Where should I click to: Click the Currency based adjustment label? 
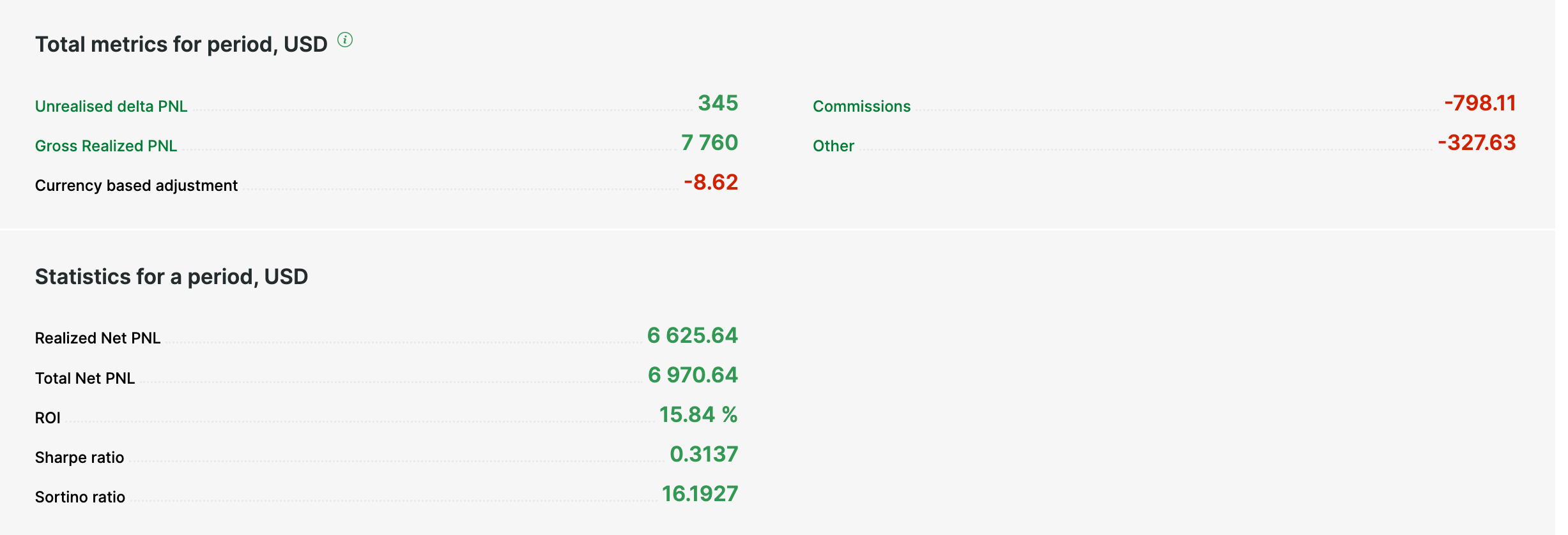(x=136, y=186)
